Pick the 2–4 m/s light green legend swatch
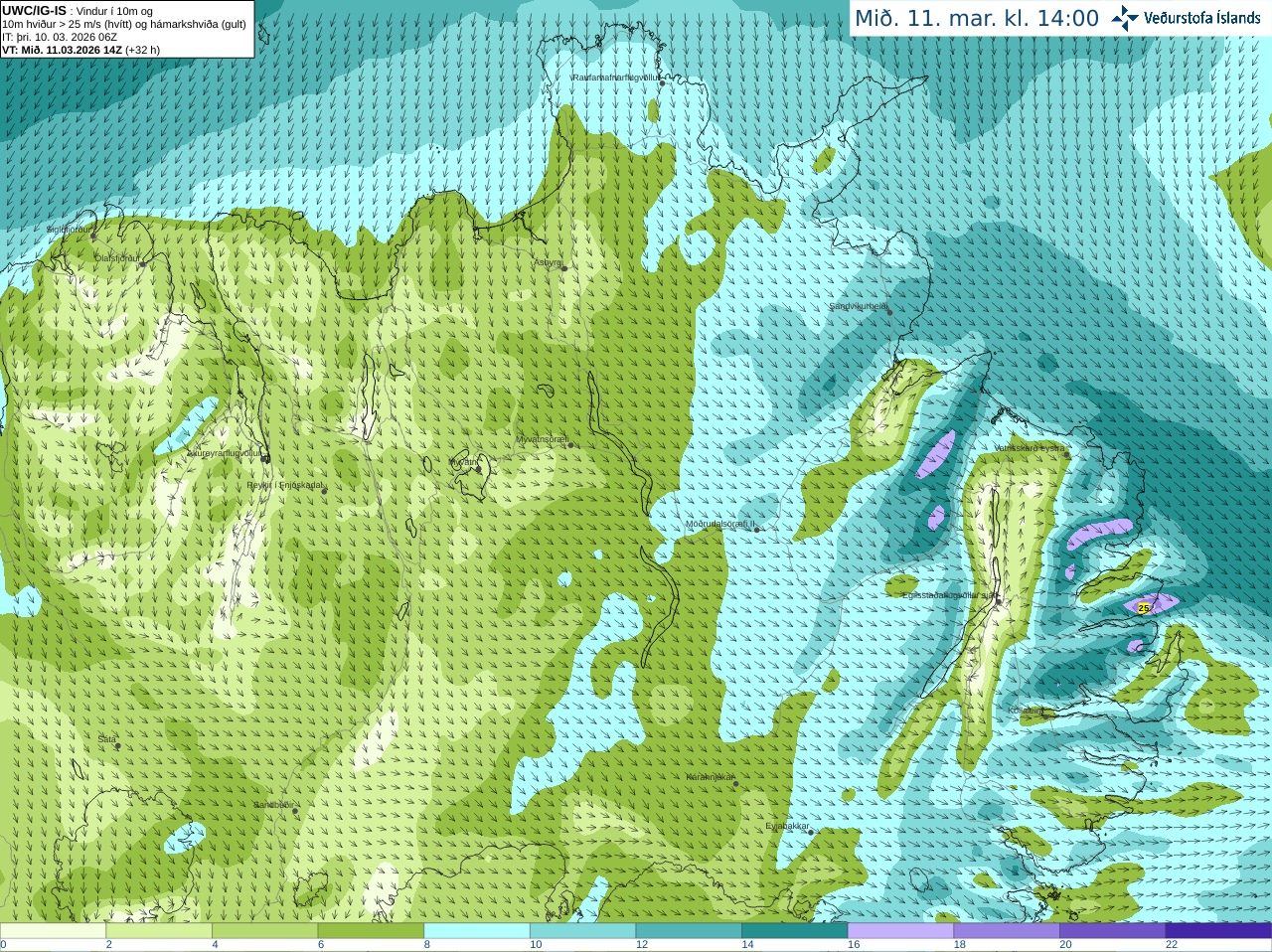 click(x=159, y=931)
